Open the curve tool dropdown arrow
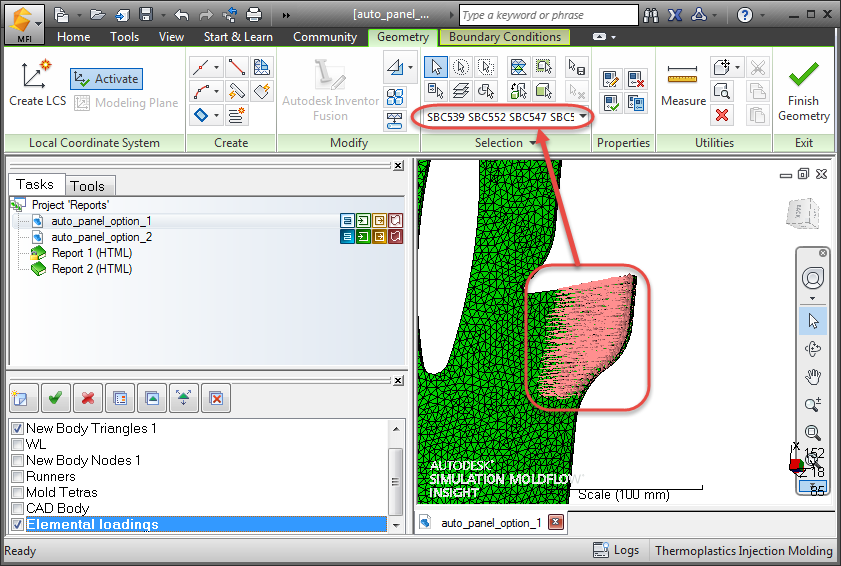The image size is (841, 566). pos(217,91)
